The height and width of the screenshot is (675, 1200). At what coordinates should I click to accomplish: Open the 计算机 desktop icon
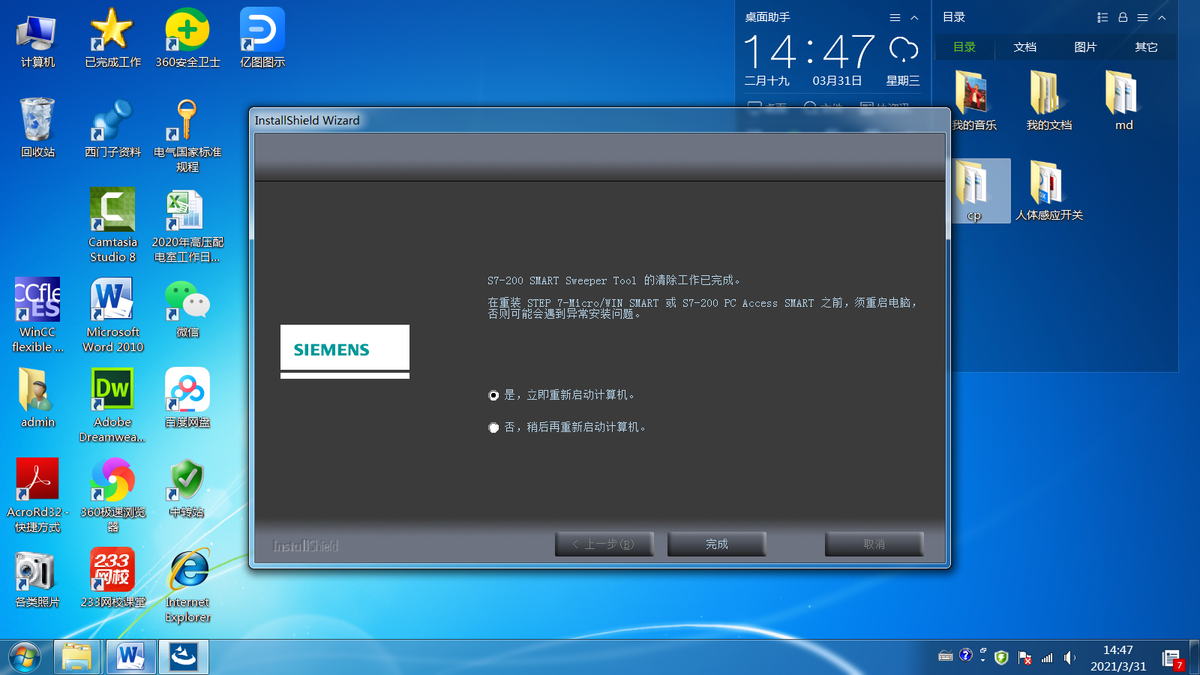pos(37,39)
